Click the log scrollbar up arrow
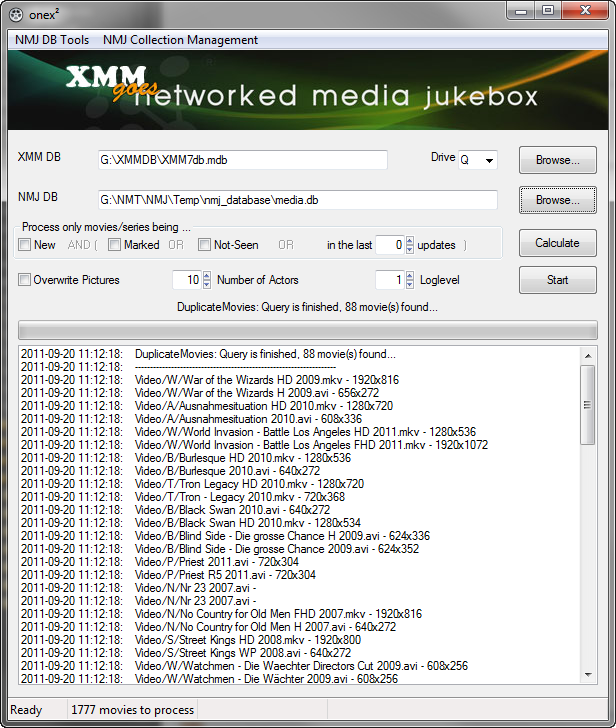The width and height of the screenshot is (616, 728). [x=588, y=356]
